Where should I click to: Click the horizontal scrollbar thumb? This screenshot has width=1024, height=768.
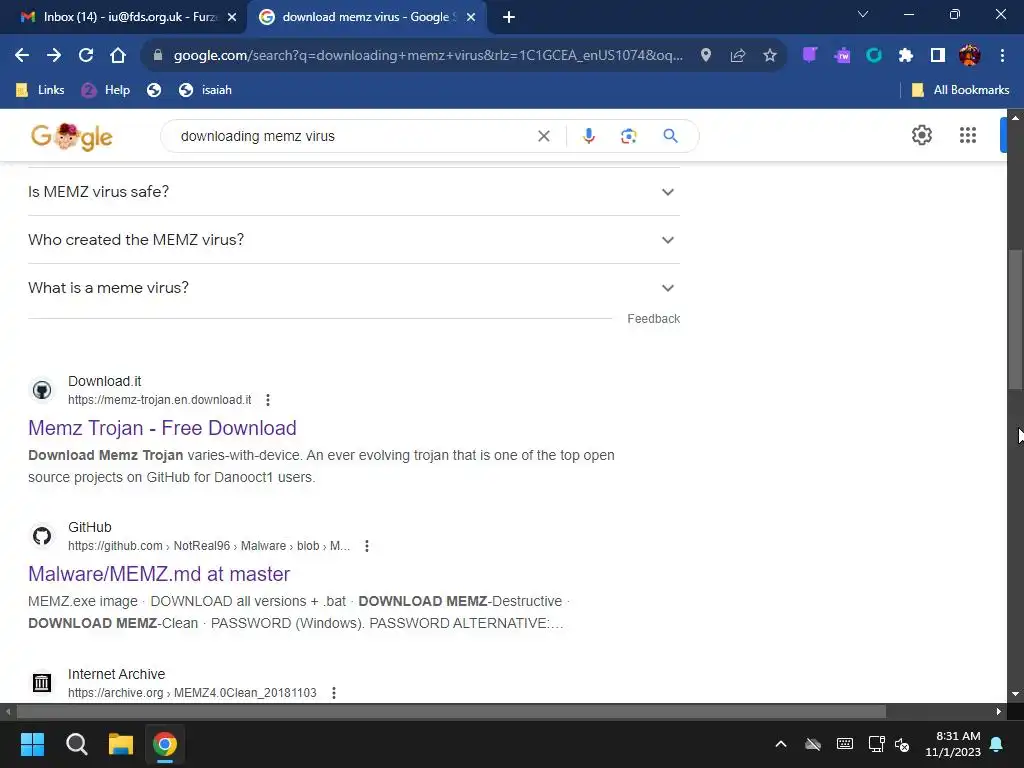coord(451,711)
